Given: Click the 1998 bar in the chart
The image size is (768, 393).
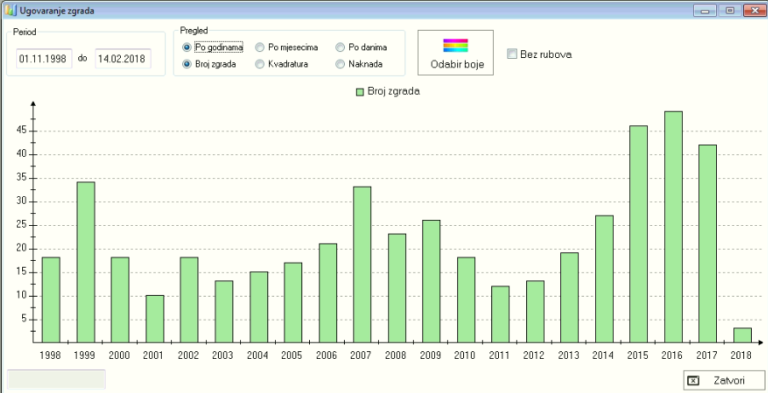Looking at the screenshot, I should pyautogui.click(x=51, y=300).
